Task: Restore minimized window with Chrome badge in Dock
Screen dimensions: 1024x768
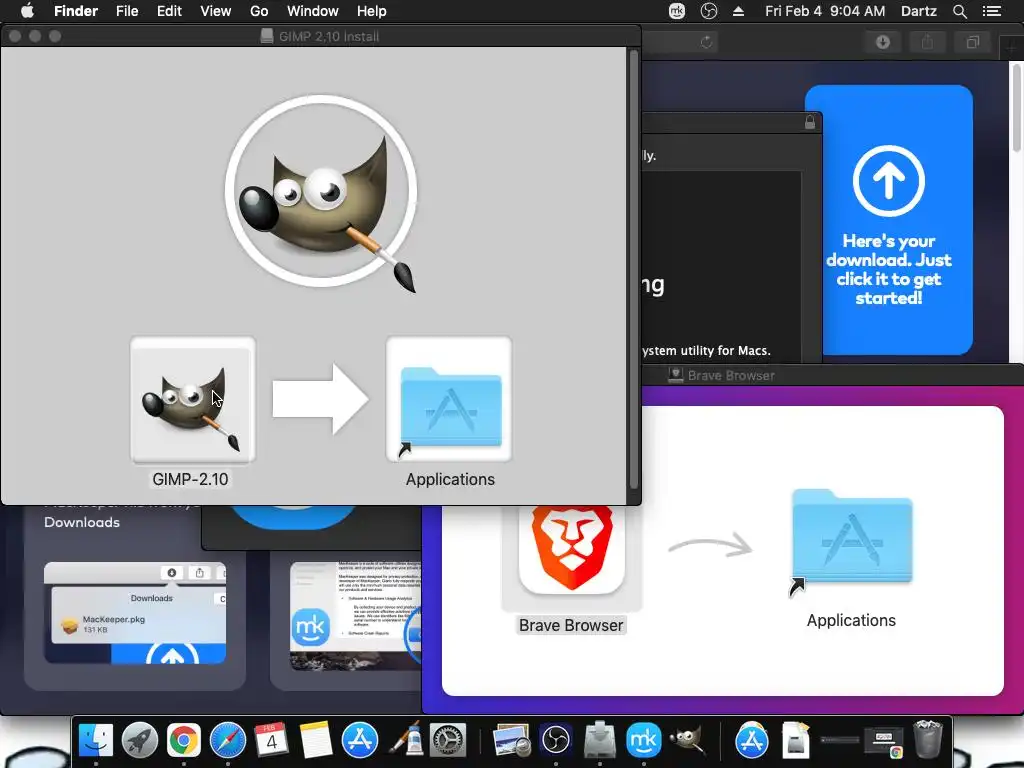Action: click(x=884, y=741)
